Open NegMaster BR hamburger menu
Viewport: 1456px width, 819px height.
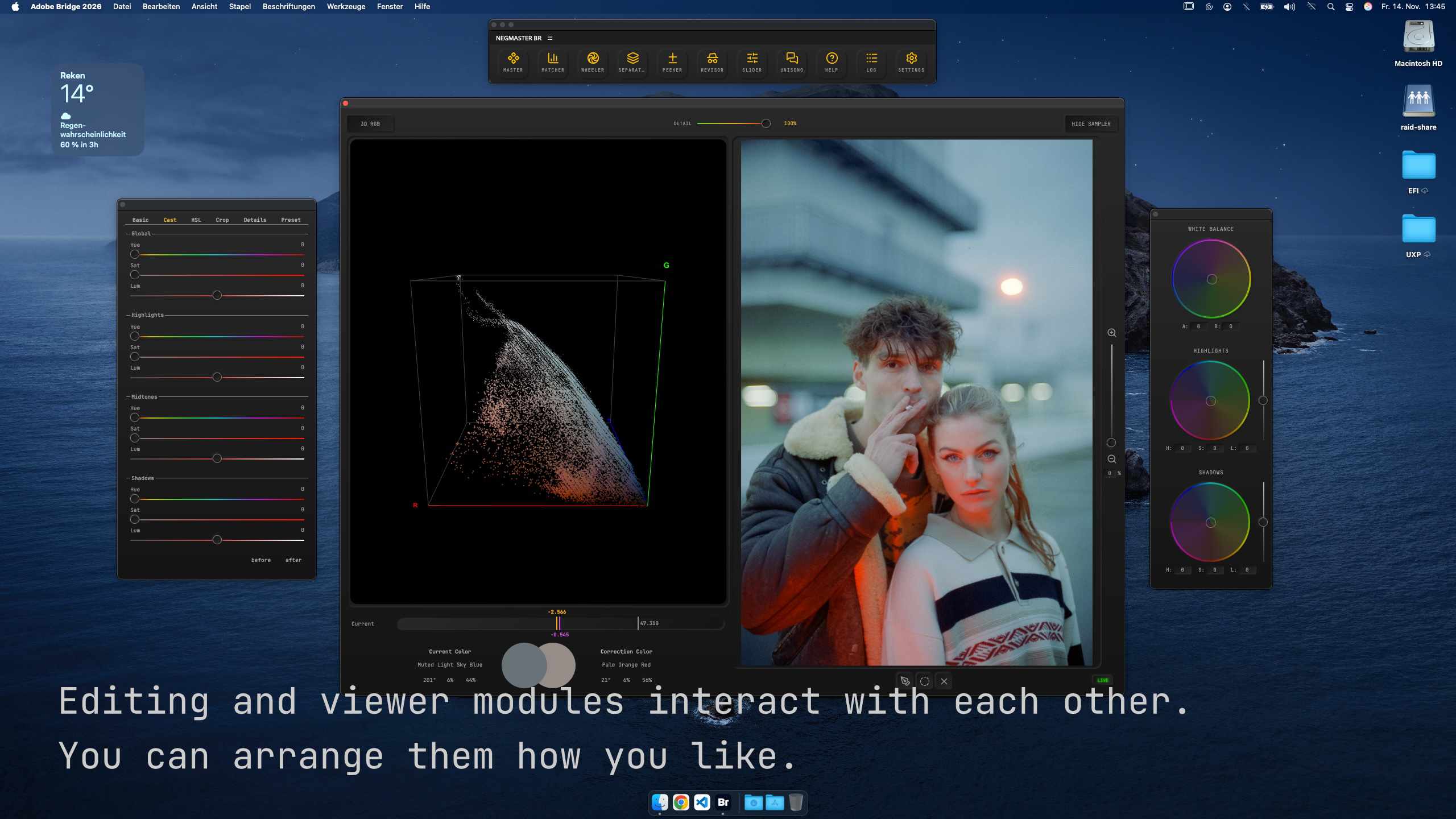[549, 38]
